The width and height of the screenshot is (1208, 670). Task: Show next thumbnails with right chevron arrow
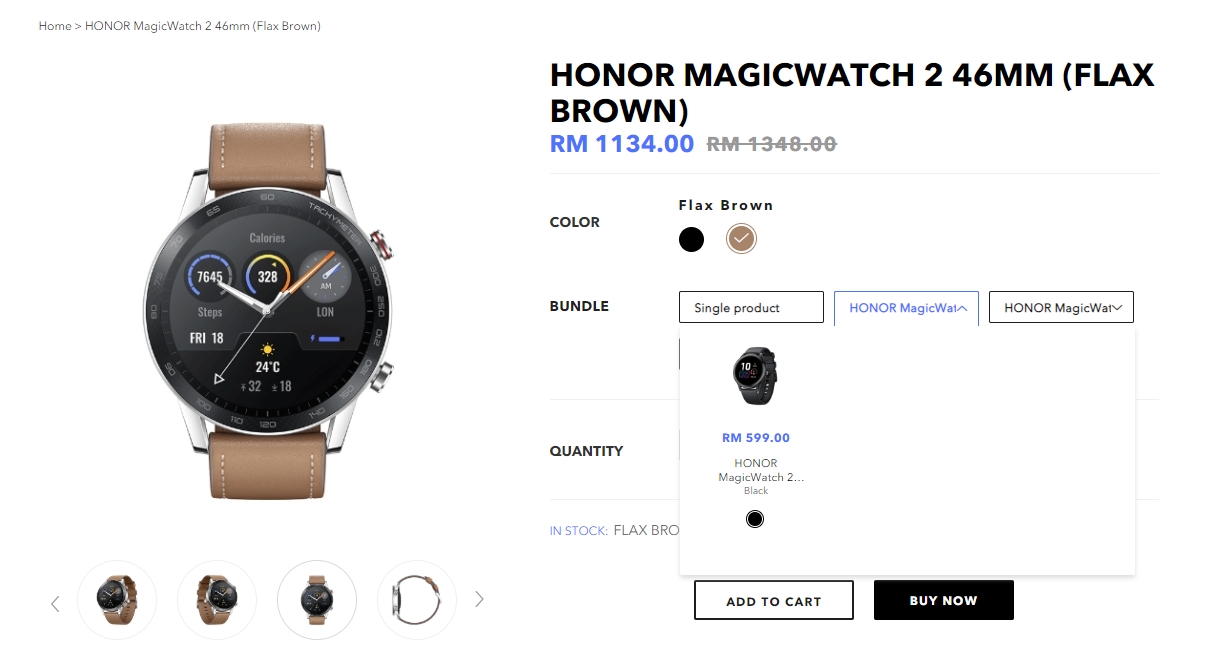tap(479, 599)
